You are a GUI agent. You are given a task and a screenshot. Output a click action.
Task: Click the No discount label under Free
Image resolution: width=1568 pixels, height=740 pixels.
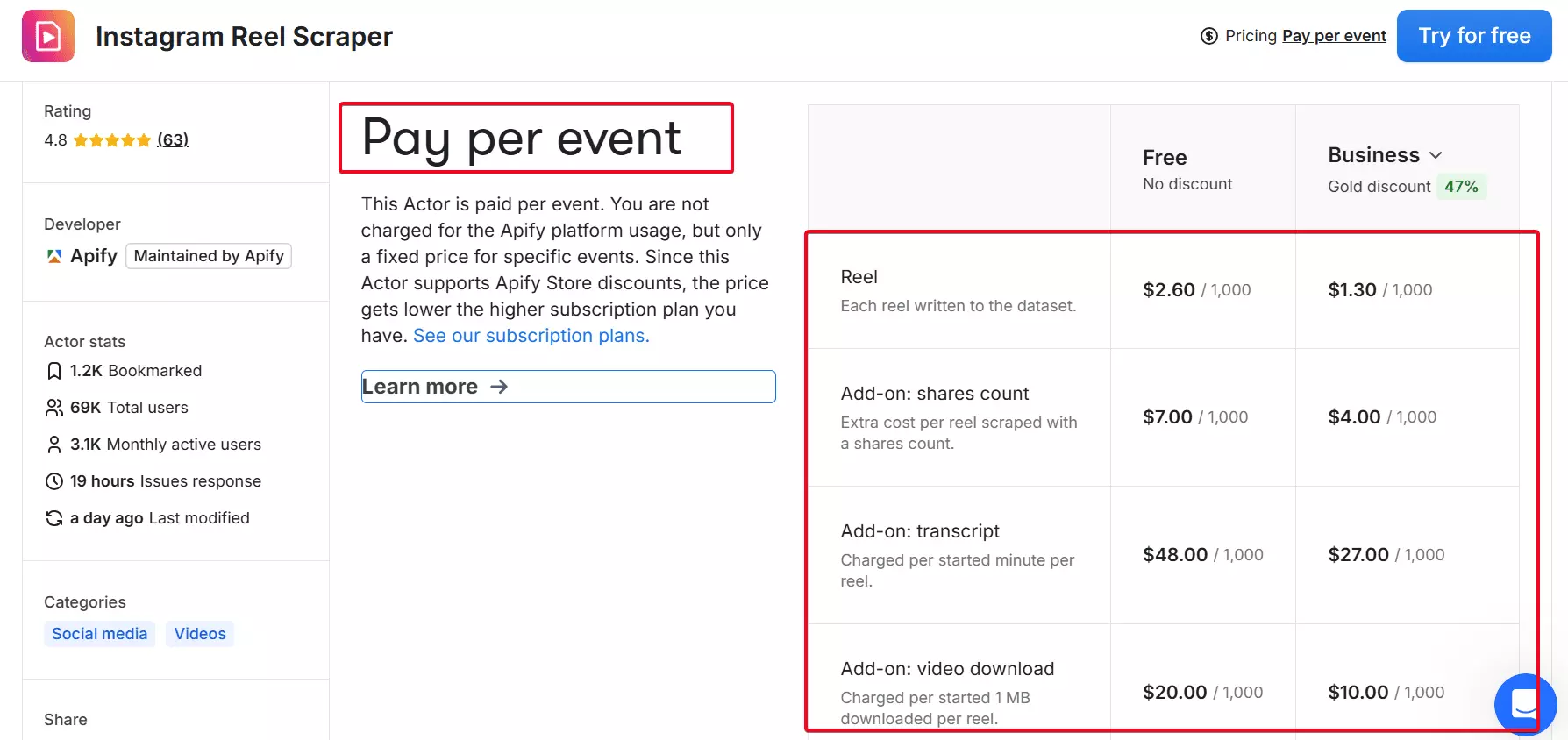(1187, 184)
